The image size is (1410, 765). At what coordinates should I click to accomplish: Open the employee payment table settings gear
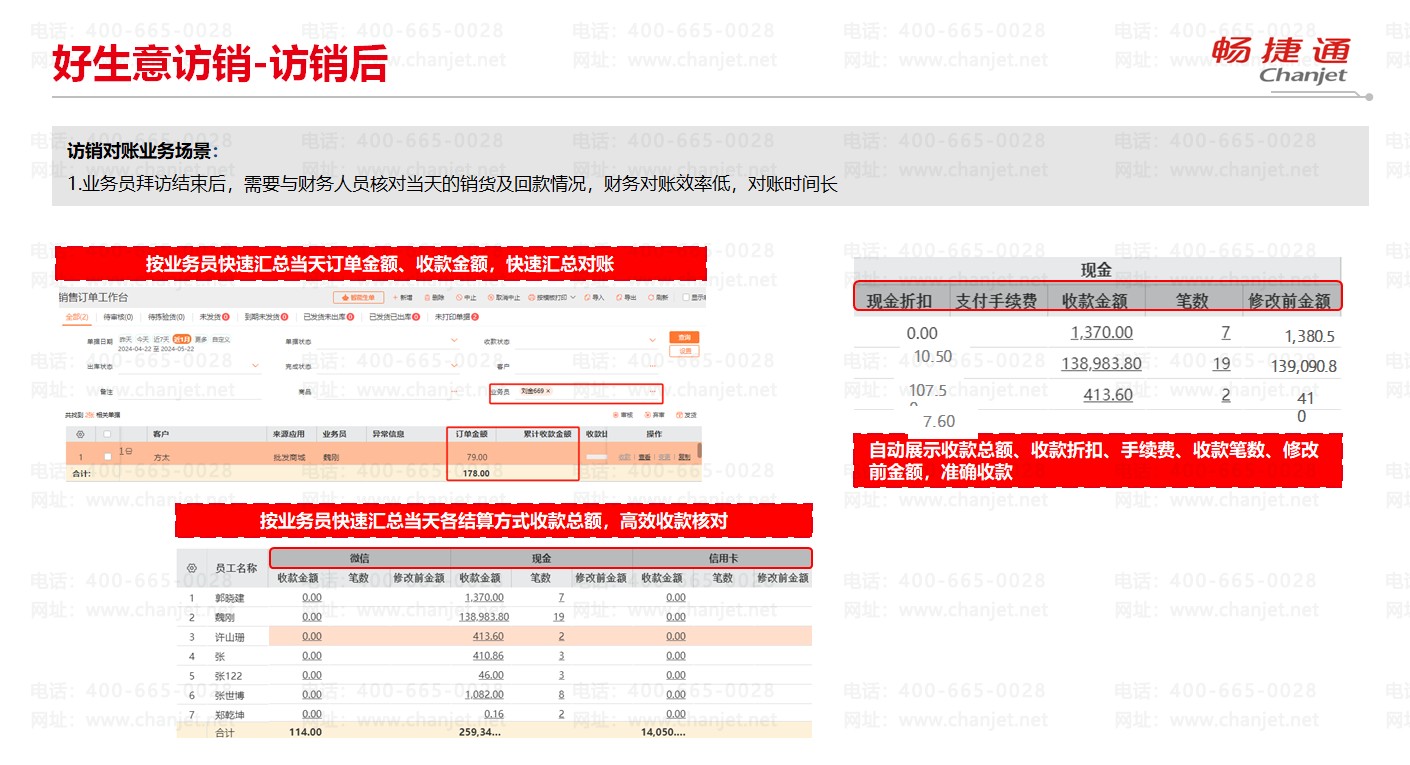pos(191,567)
